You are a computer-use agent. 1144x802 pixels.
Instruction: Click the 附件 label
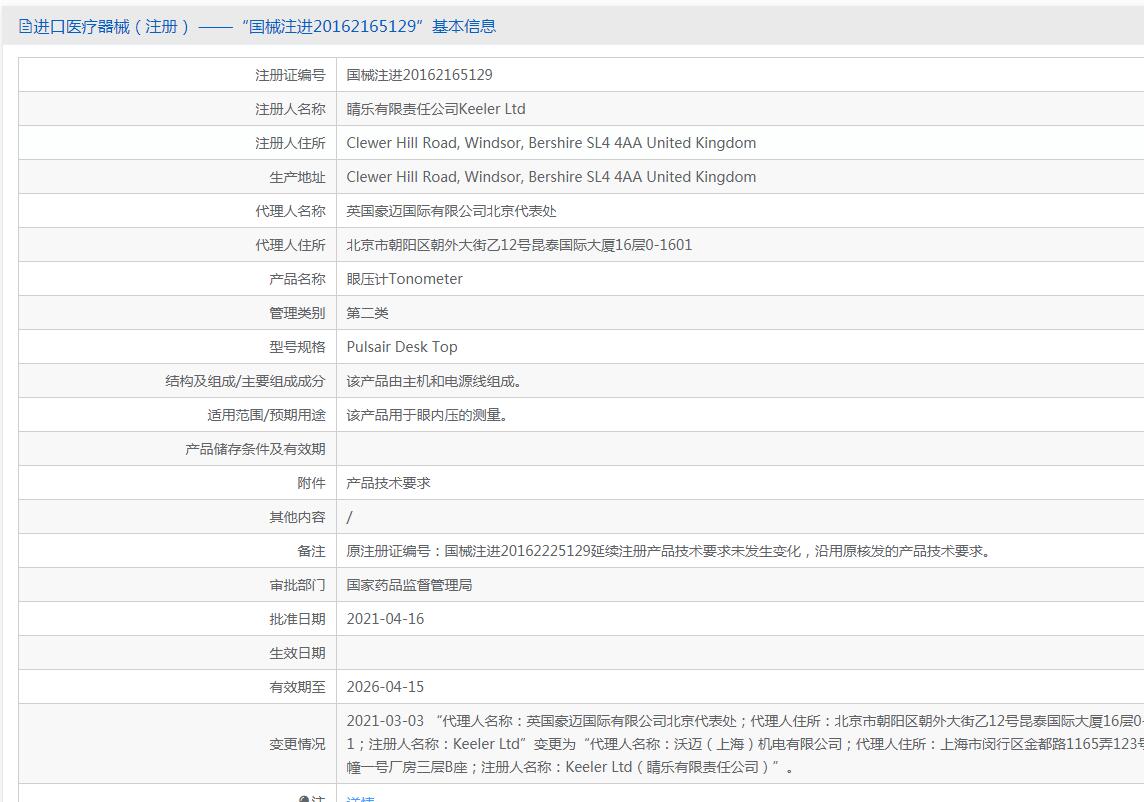click(311, 483)
